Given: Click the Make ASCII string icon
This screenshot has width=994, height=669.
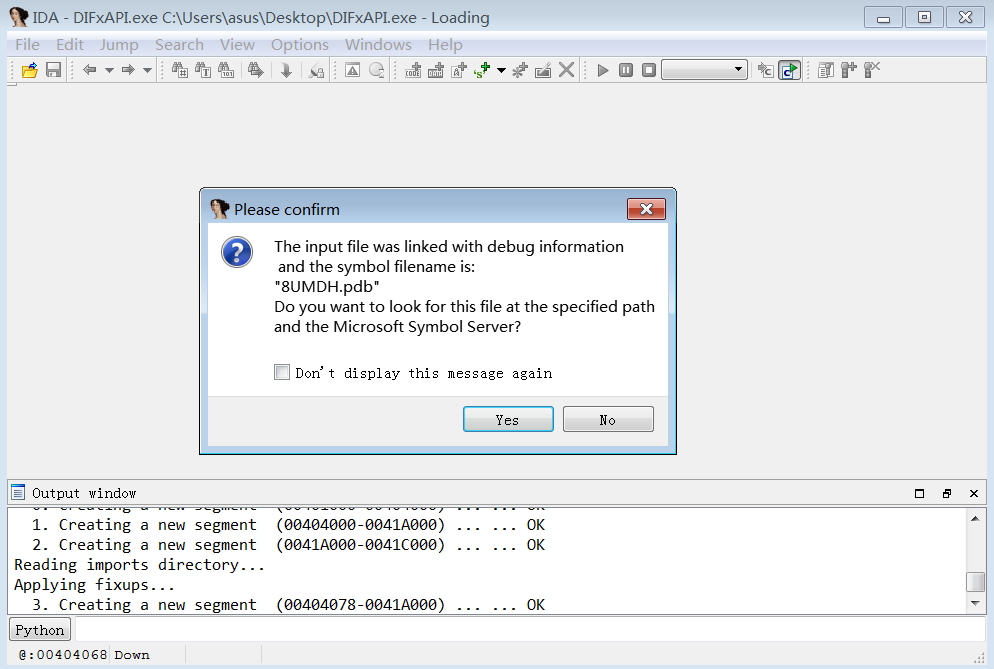Looking at the screenshot, I should point(458,70).
